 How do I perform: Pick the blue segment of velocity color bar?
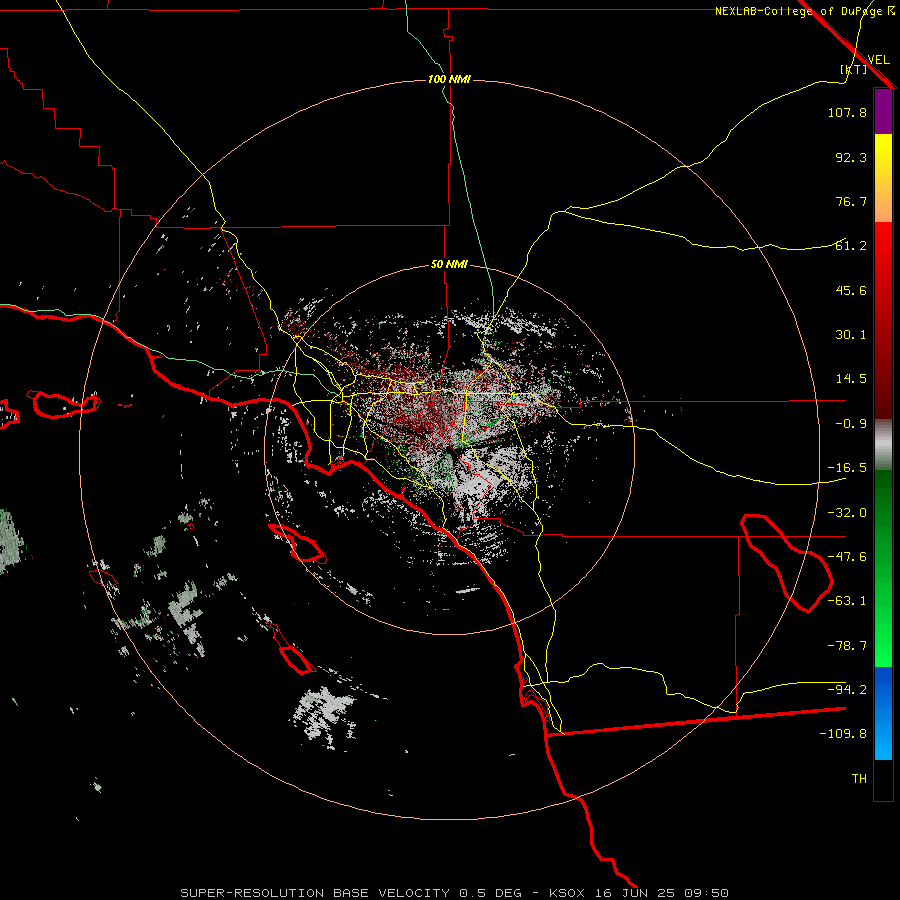coord(883,713)
